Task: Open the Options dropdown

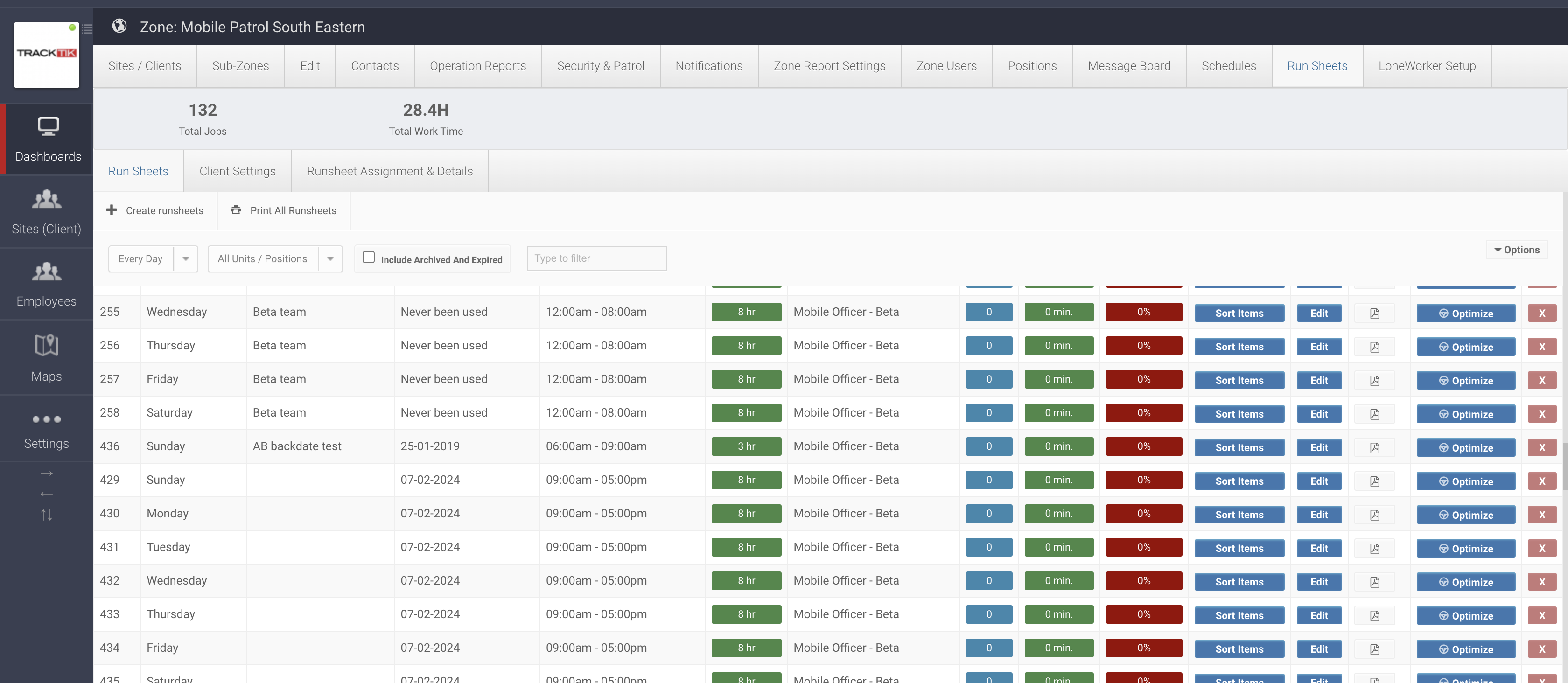Action: click(1516, 250)
